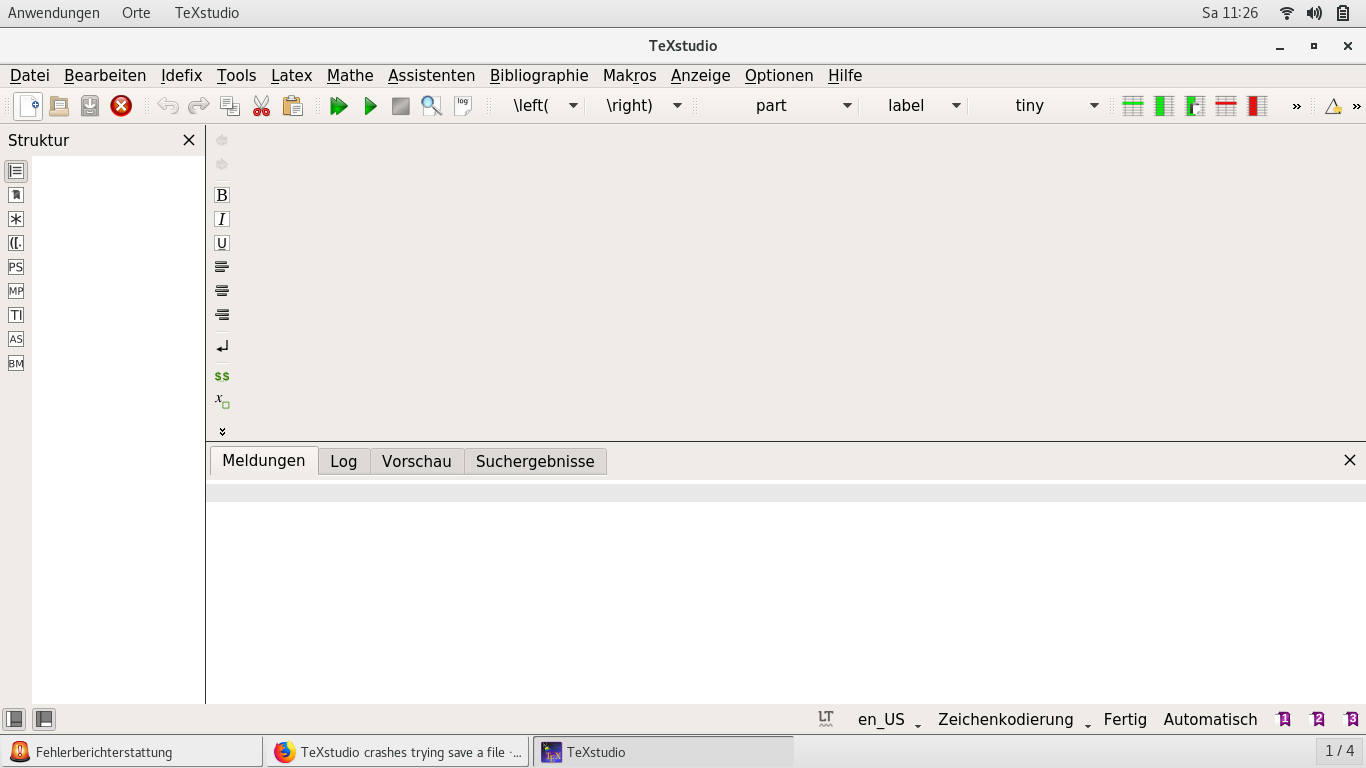
Task: Switch to Fehlerberichterstattung in the taskbar
Action: click(x=132, y=752)
